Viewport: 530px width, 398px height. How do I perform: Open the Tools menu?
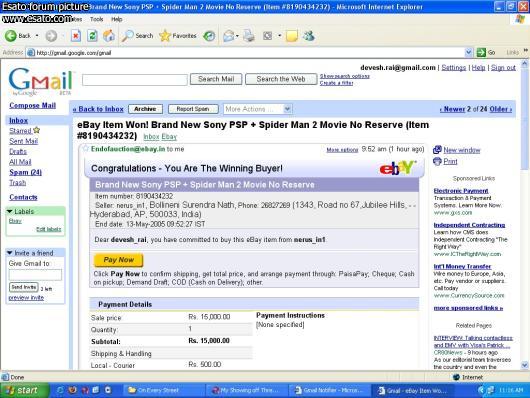tap(96, 19)
